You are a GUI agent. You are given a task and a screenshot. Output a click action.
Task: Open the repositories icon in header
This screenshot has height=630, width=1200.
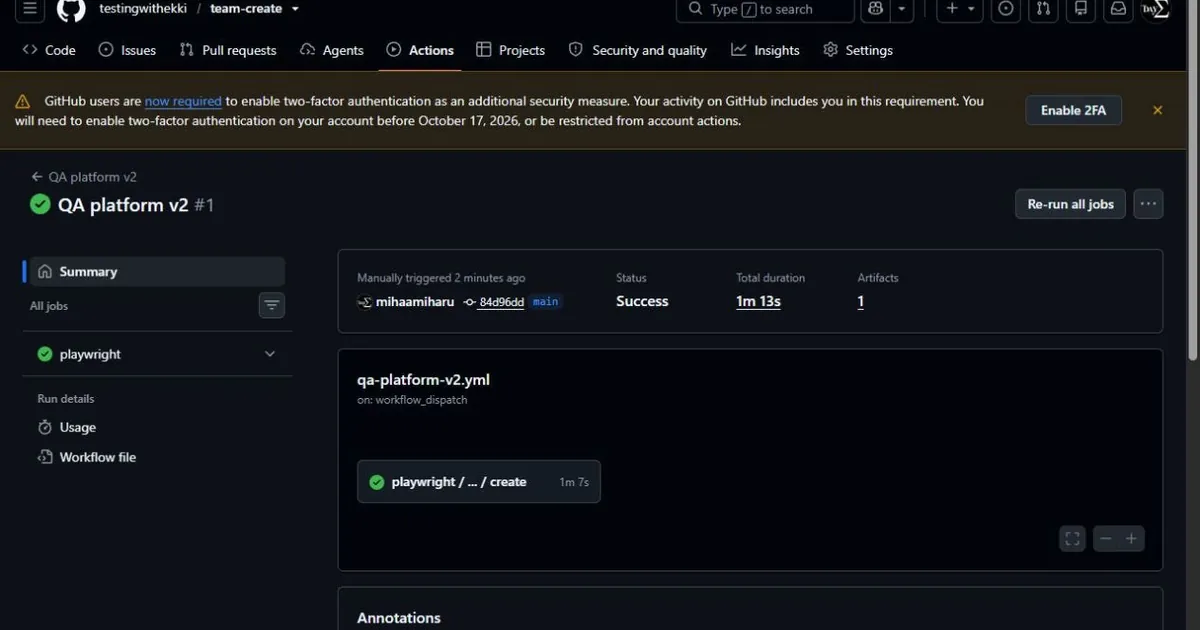tap(1080, 9)
